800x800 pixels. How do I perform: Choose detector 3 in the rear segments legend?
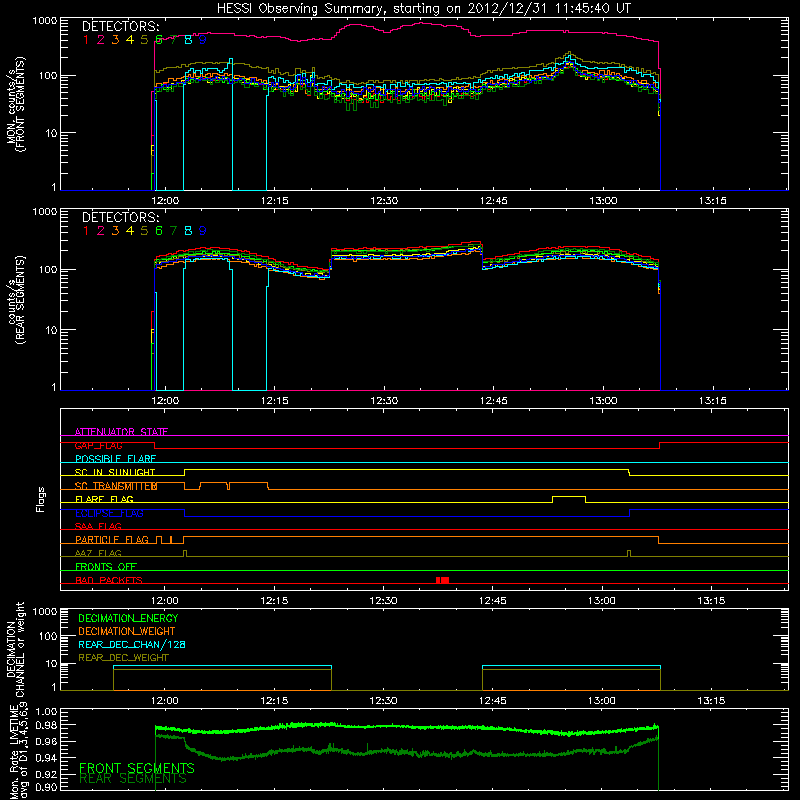point(115,231)
